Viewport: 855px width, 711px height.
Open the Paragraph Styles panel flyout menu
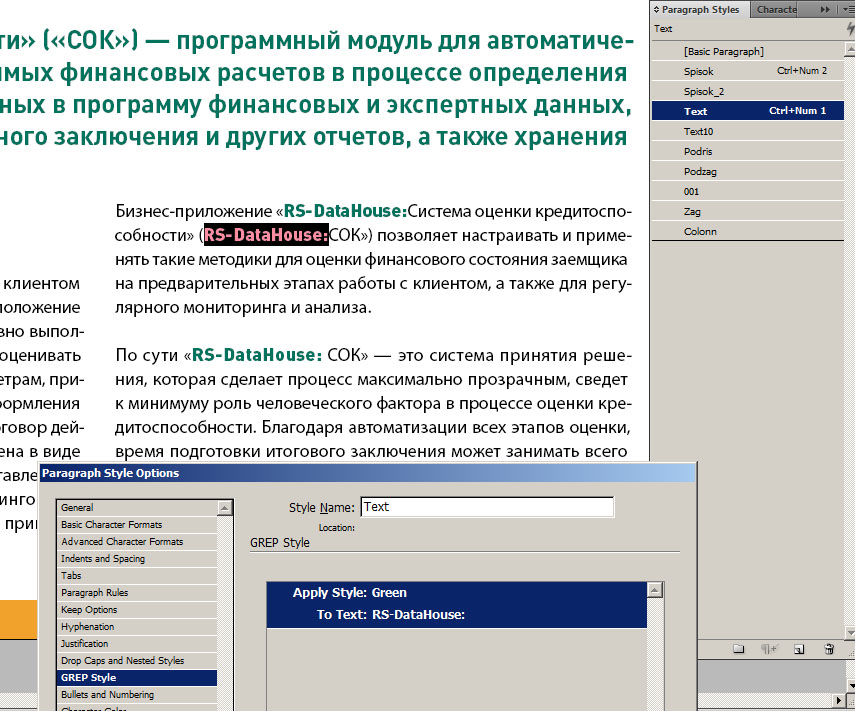(x=848, y=9)
